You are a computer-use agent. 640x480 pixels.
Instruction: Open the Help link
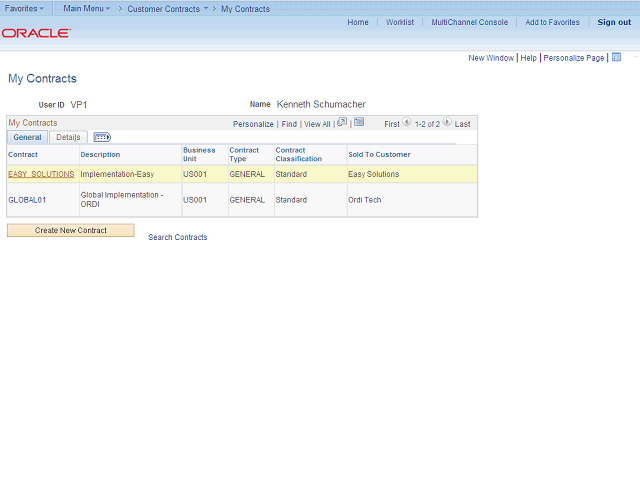pyautogui.click(x=529, y=58)
